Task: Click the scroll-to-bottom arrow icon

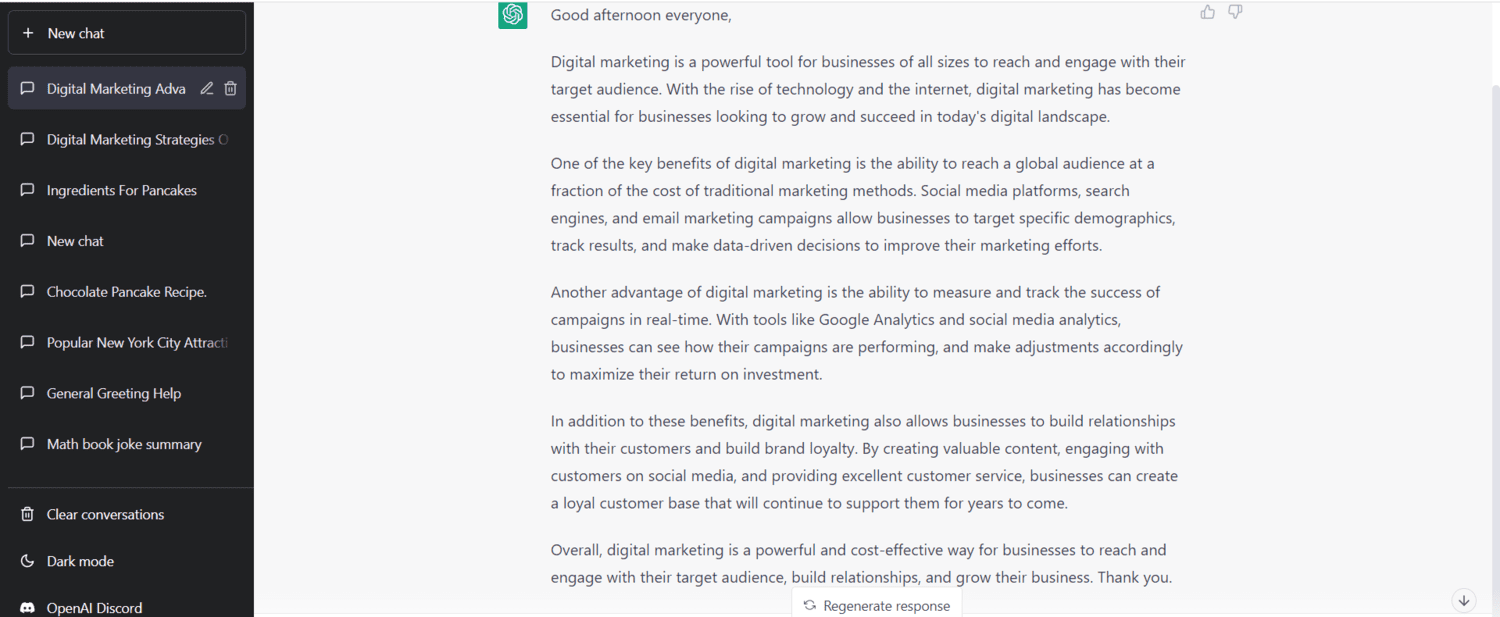Action: pos(1464,600)
